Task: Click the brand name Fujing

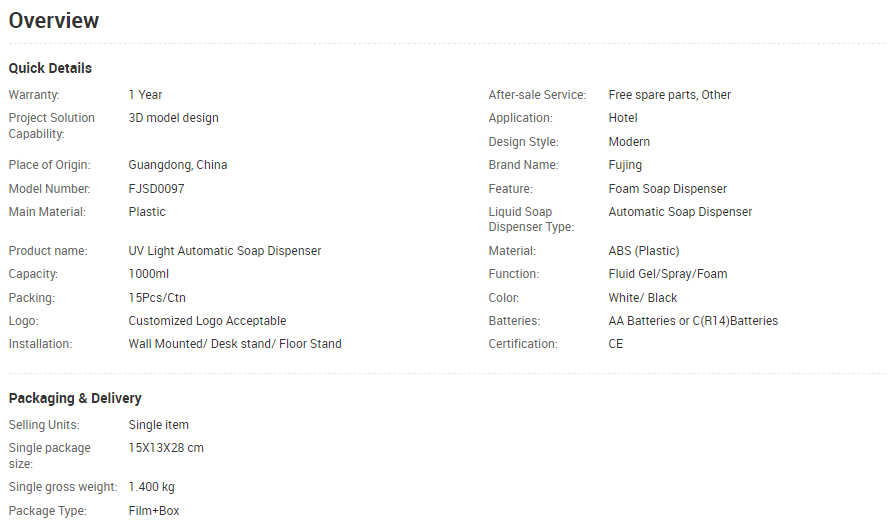Action: tap(625, 165)
